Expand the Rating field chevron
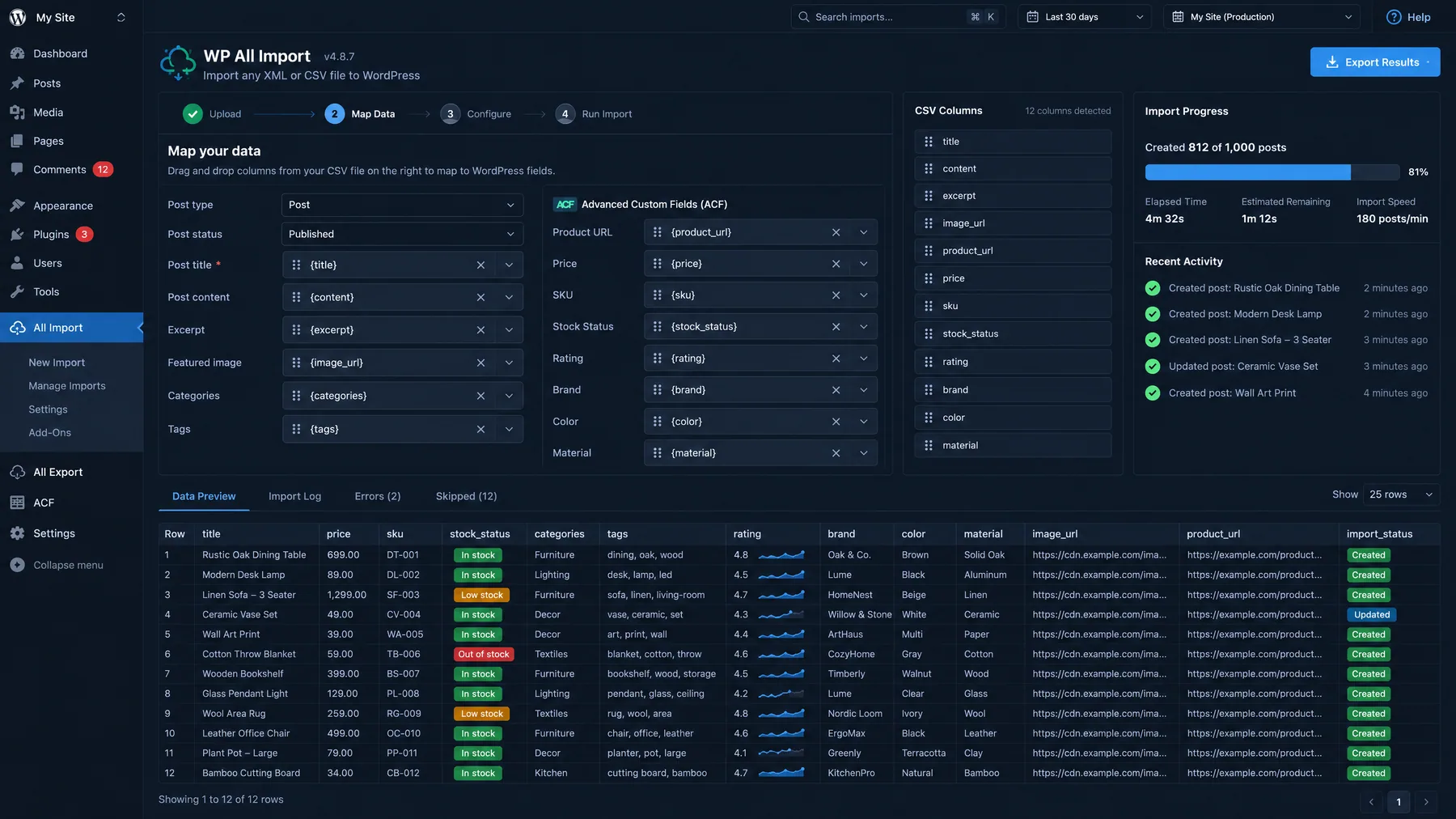 tap(863, 359)
